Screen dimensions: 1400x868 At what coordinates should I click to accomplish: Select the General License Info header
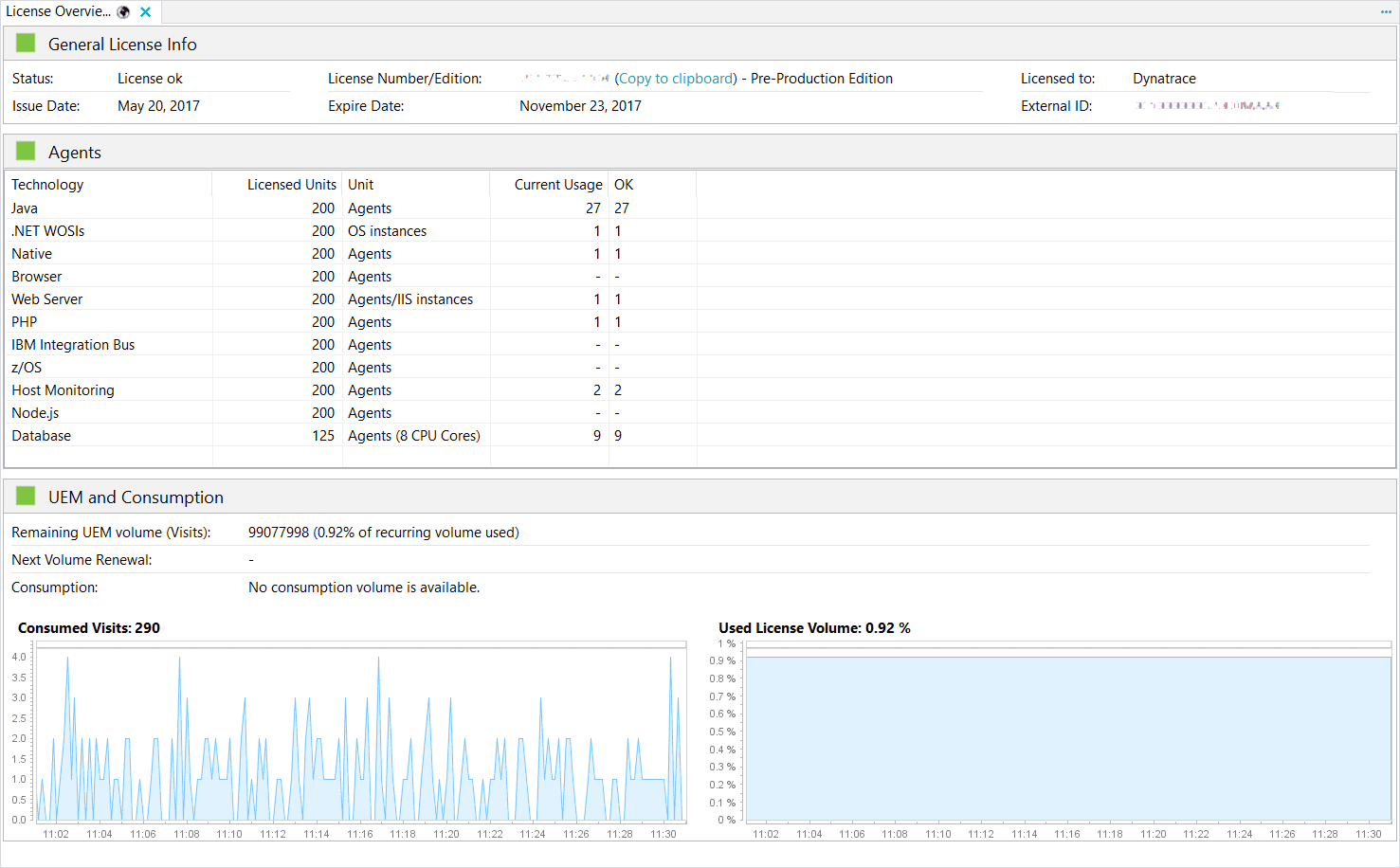point(700,44)
